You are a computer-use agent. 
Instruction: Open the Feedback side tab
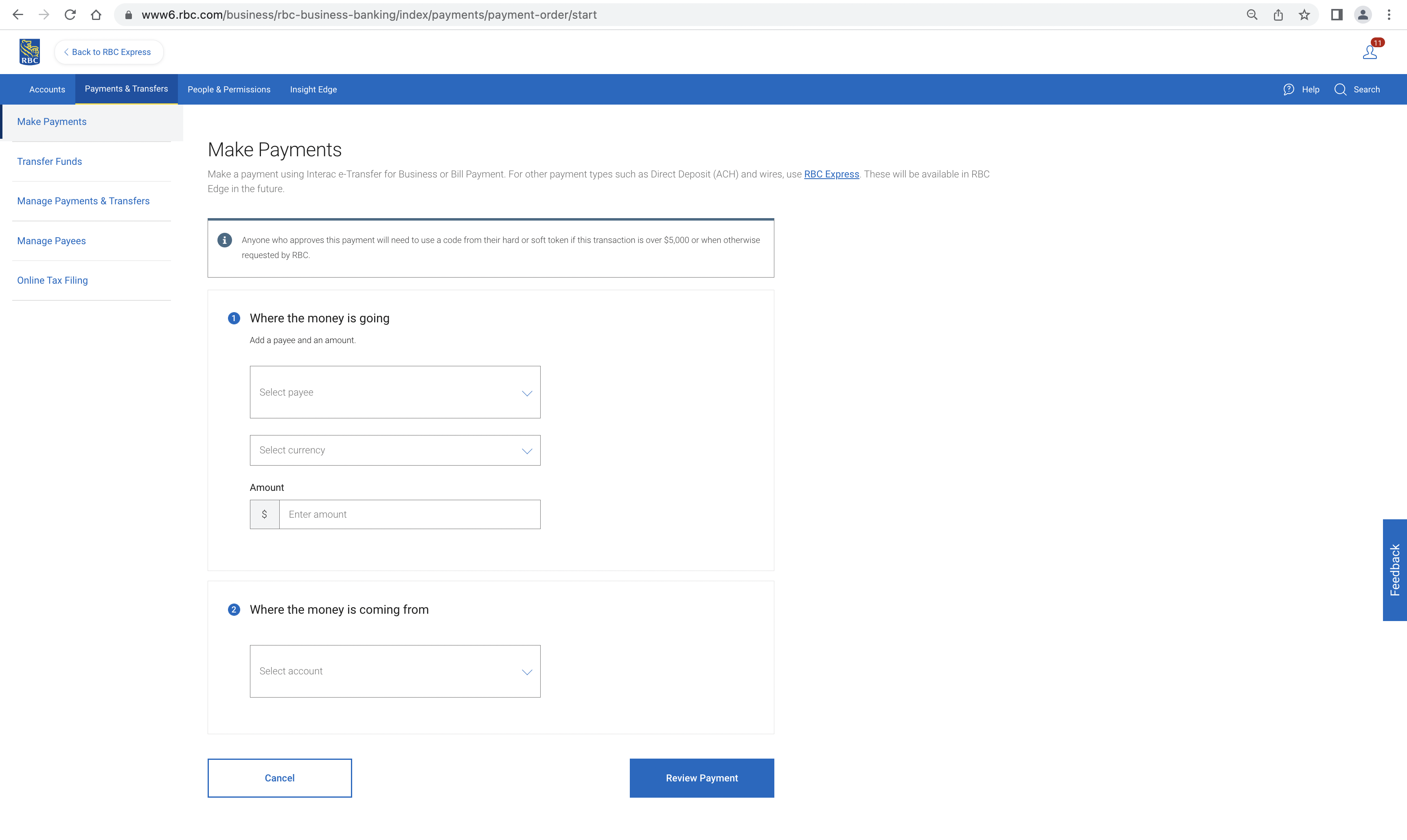(x=1394, y=570)
